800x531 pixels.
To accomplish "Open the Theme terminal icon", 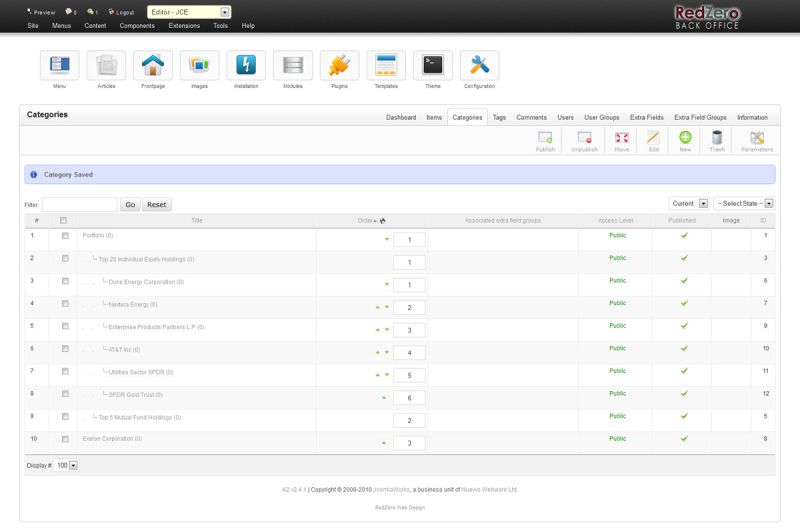I will [433, 65].
